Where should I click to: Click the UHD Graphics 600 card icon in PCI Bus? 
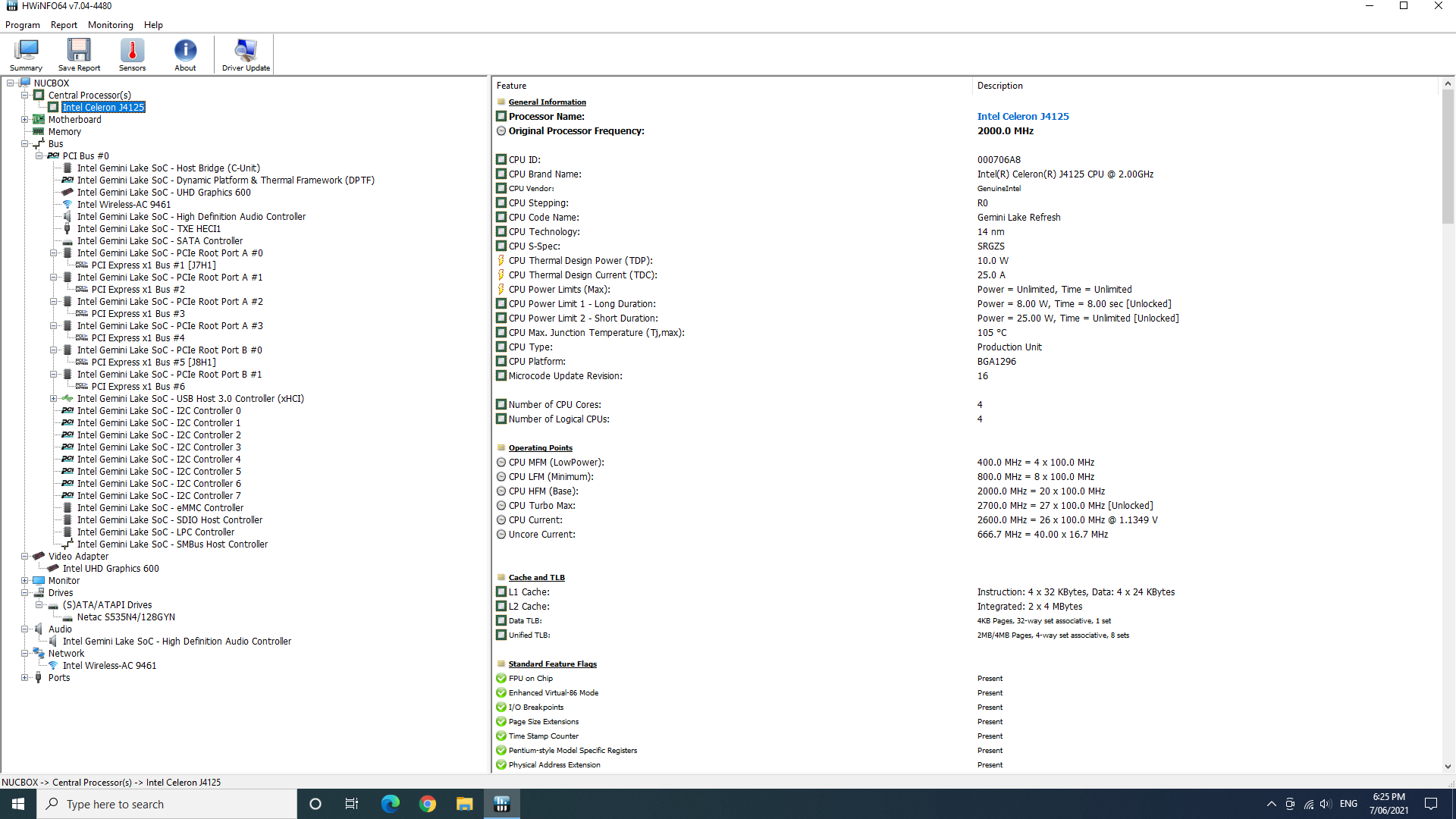click(x=67, y=193)
